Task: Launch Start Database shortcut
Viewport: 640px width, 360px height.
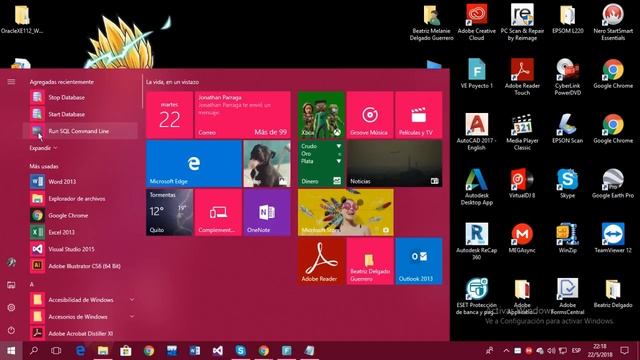Action: click(x=80, y=114)
